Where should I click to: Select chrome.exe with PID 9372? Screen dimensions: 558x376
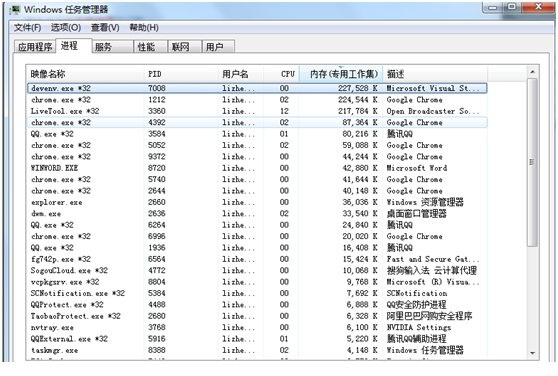pos(257,157)
